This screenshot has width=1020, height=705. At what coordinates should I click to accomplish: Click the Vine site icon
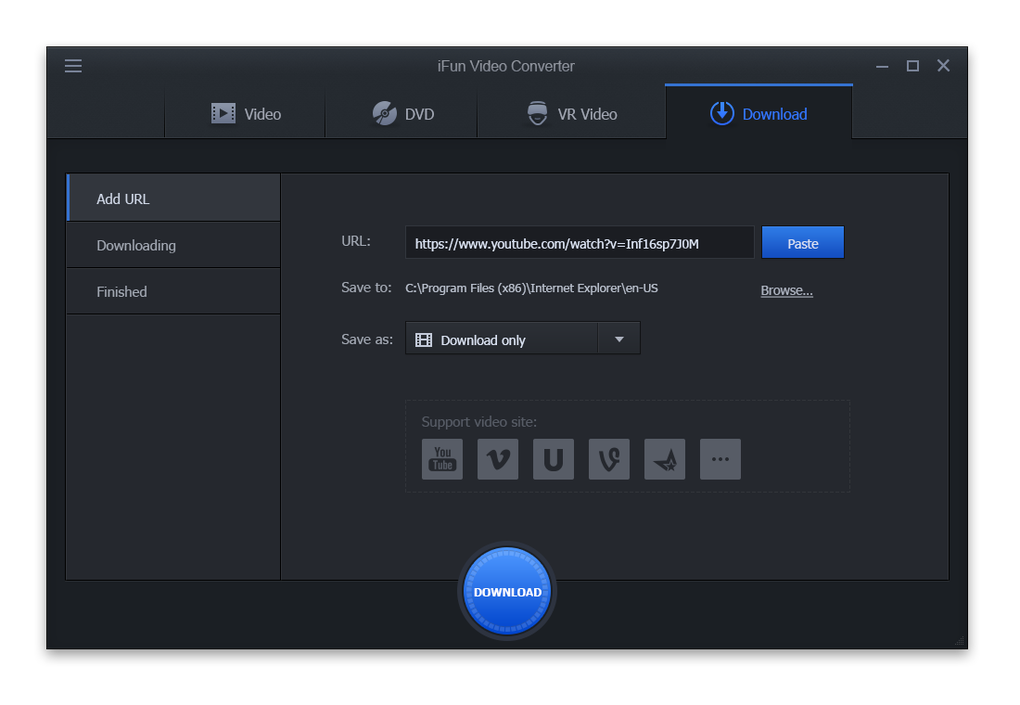[x=609, y=459]
